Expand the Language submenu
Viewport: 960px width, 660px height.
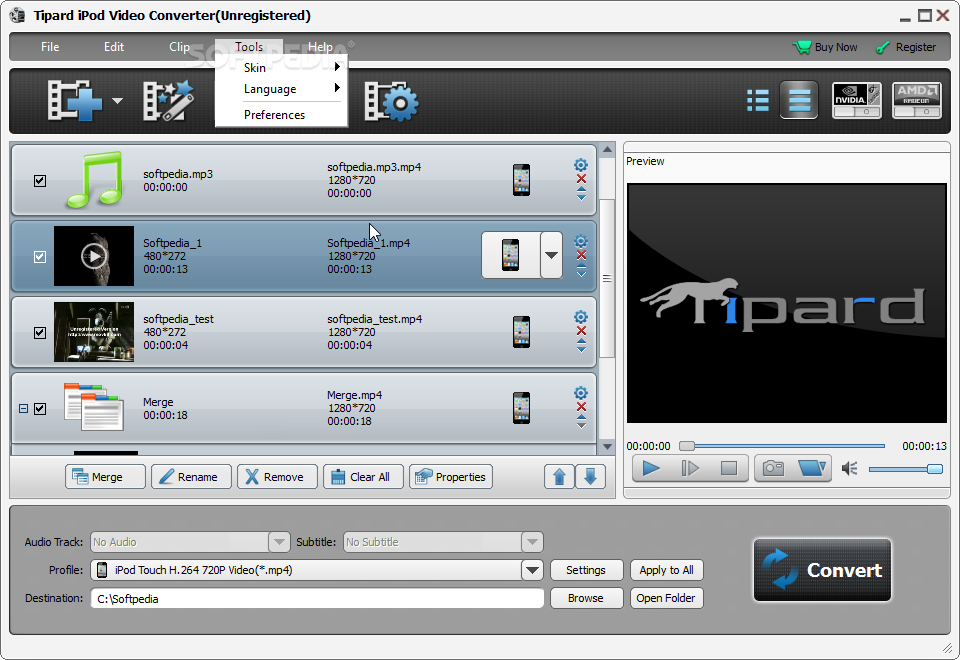click(282, 89)
